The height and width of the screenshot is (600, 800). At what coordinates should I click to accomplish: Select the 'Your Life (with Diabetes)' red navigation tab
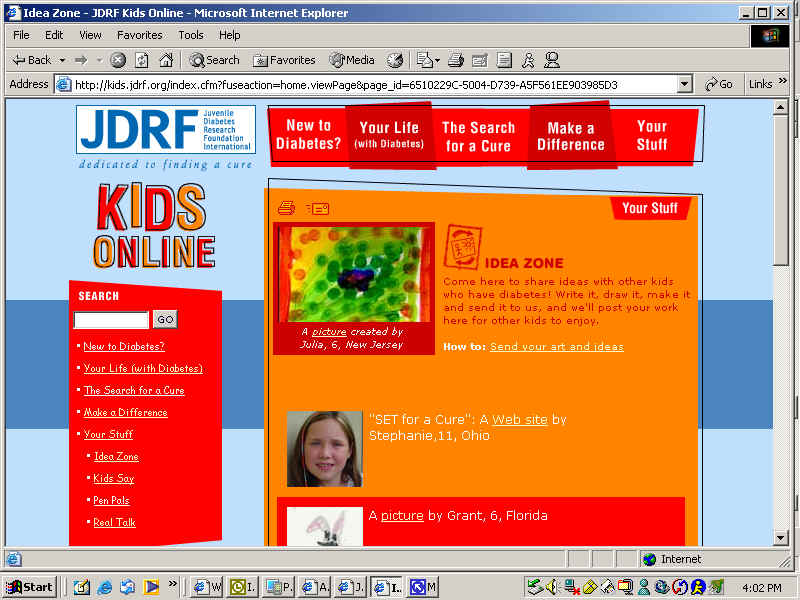389,135
